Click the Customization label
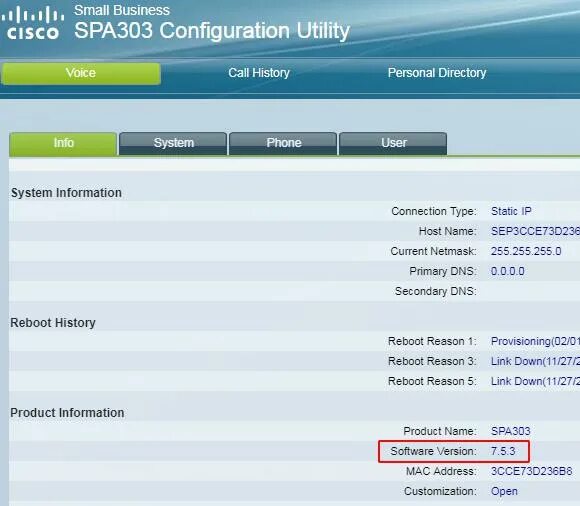Image resolution: width=580 pixels, height=506 pixels. pyautogui.click(x=440, y=491)
